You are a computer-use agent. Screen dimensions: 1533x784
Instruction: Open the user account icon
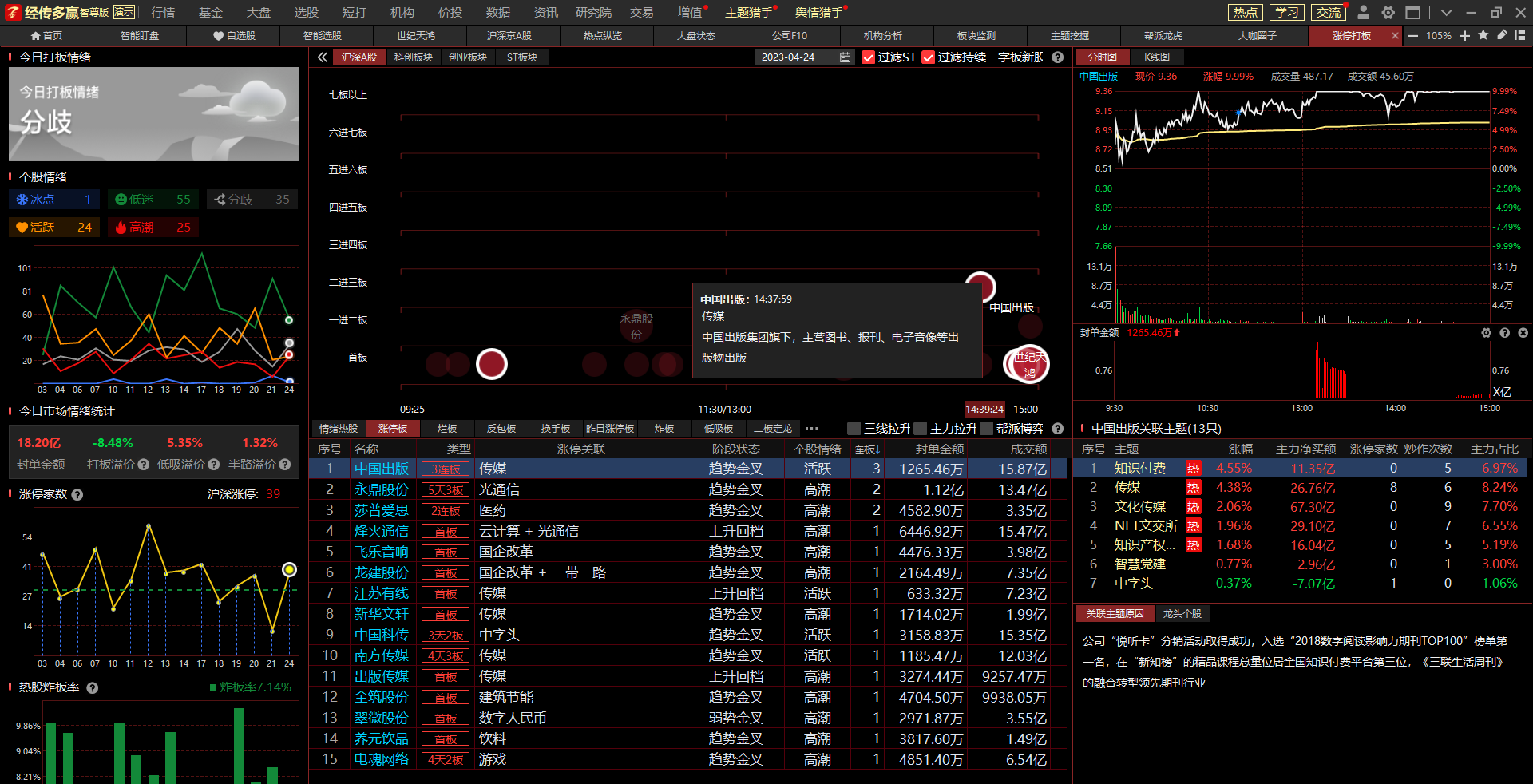[1364, 12]
